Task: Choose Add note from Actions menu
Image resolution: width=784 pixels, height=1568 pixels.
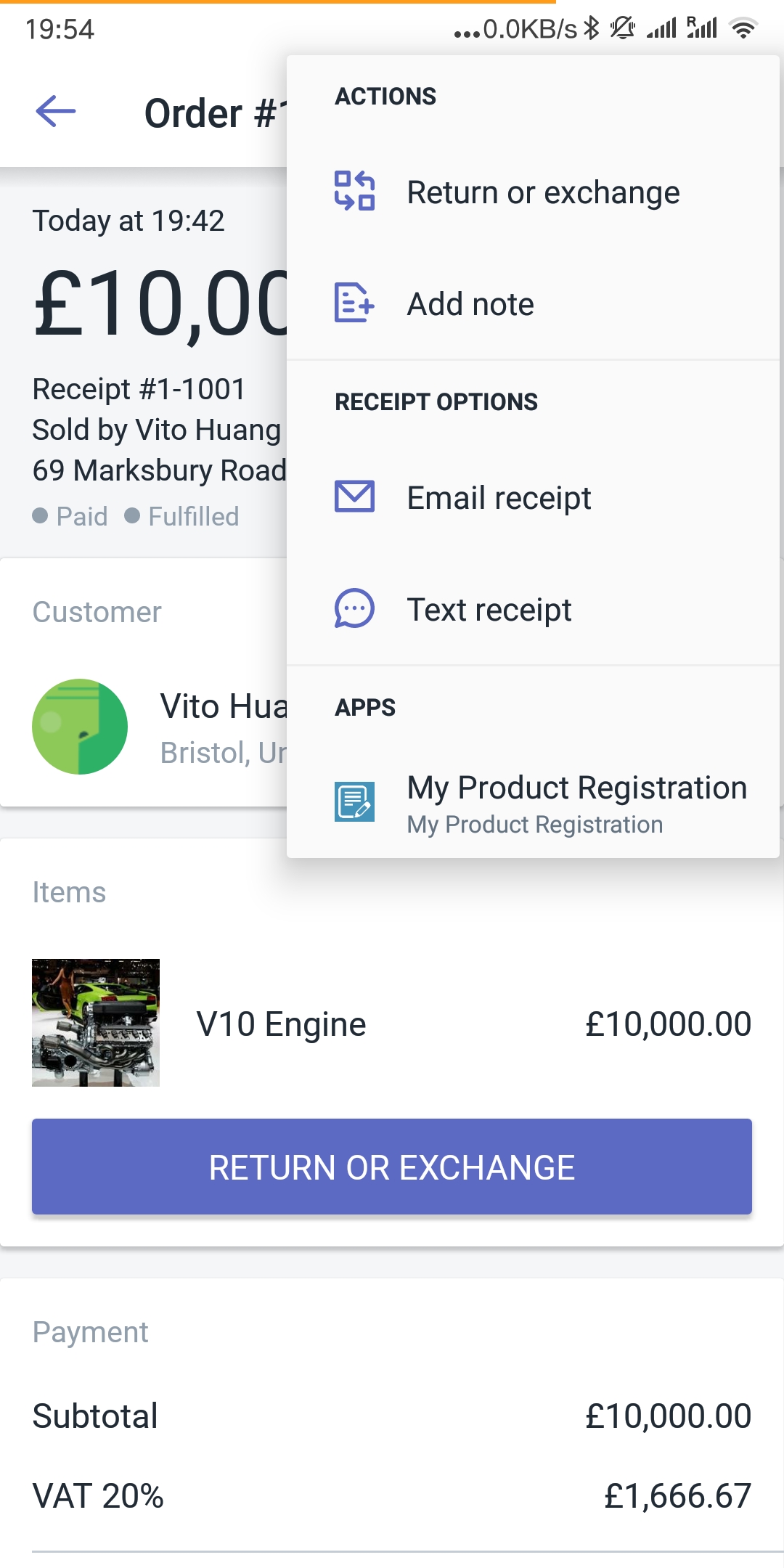Action: tap(470, 304)
